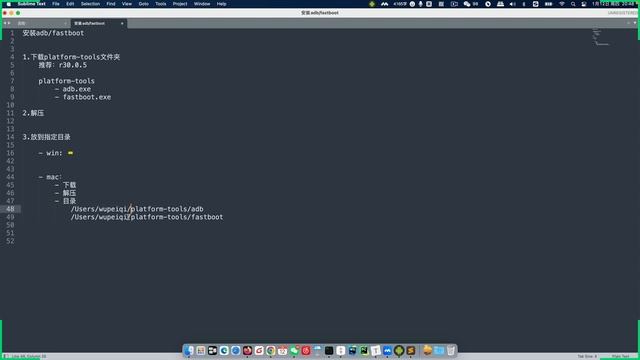Screen dimensions: 640x360
Task: Open the Sublime Text application menu
Action: tap(31, 4)
